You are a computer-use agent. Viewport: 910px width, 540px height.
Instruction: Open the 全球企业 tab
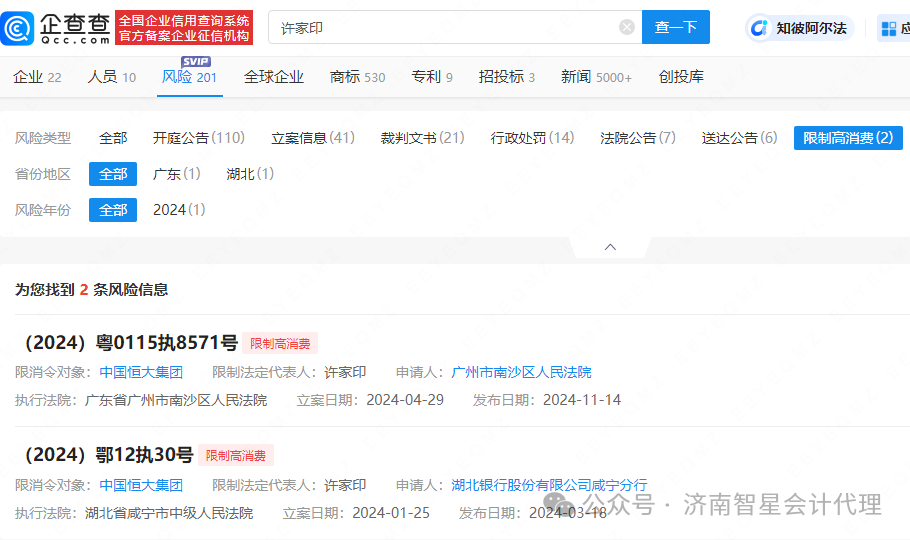coord(273,77)
